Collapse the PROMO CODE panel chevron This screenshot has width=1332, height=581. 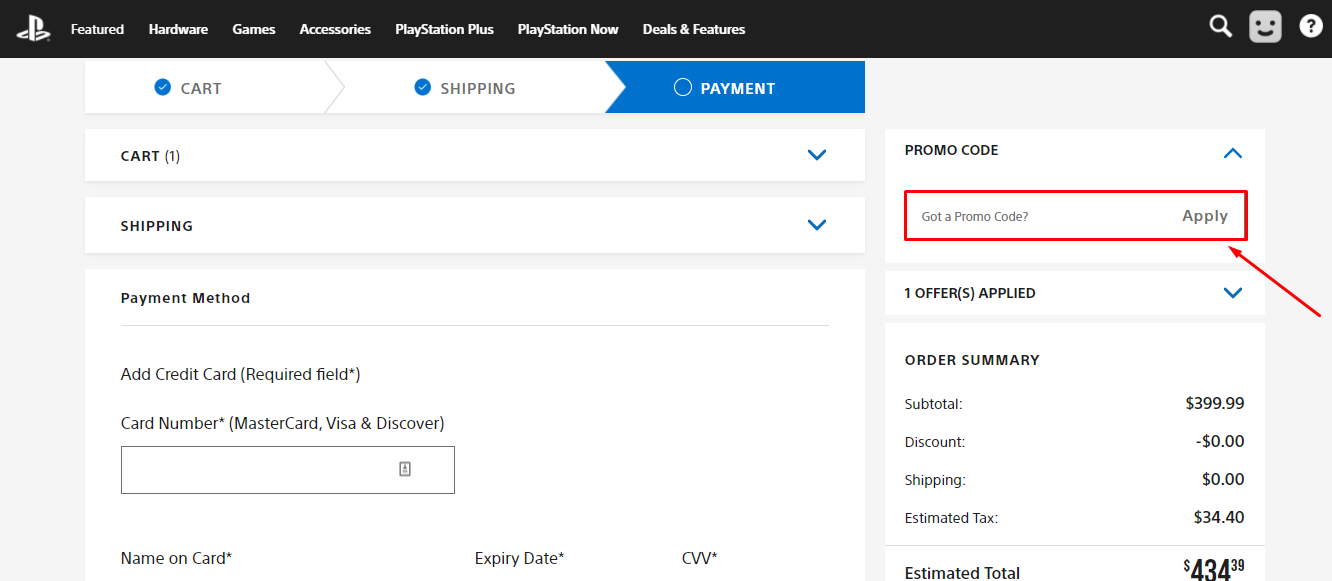(x=1233, y=153)
